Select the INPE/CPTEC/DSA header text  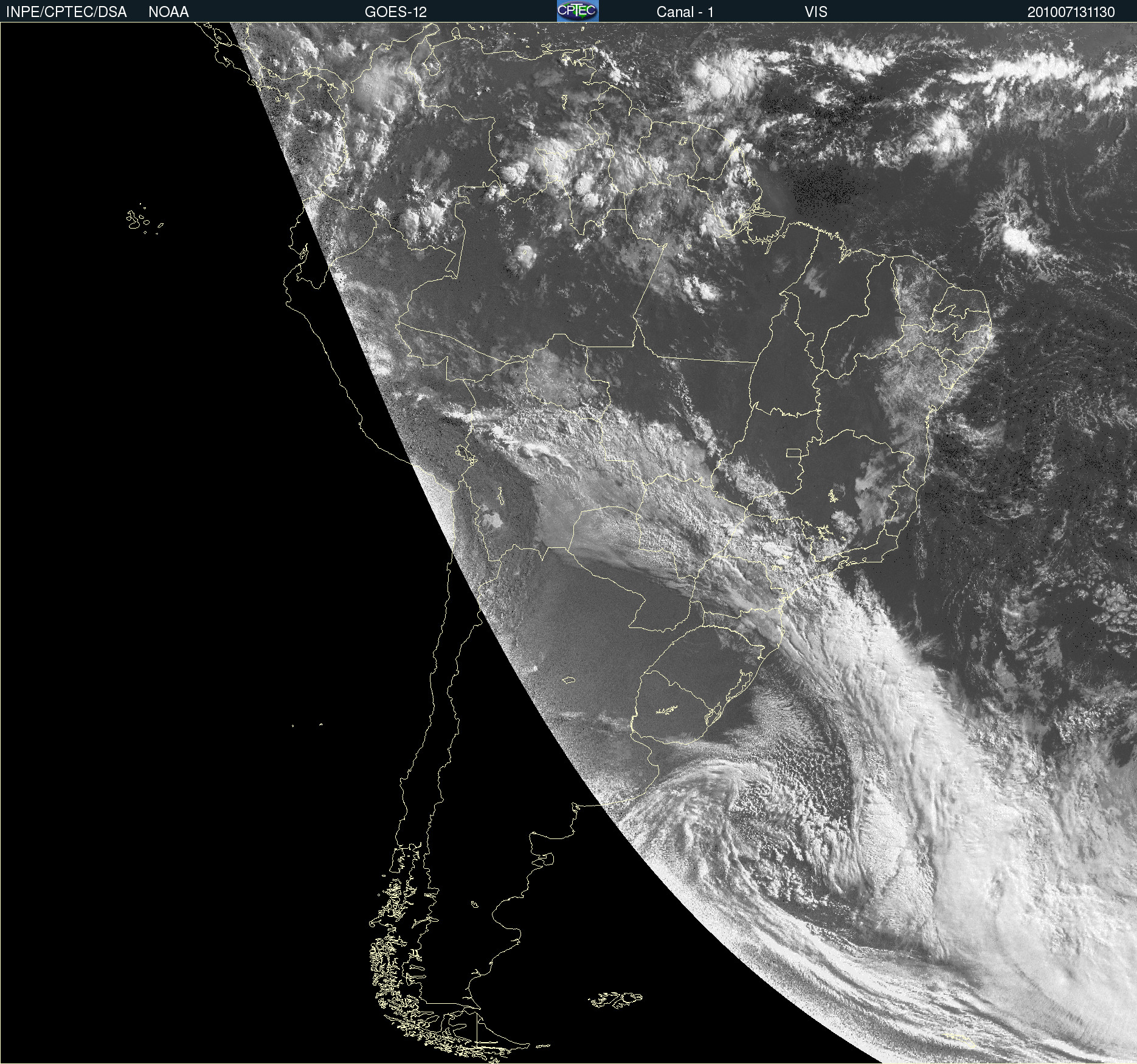click(x=66, y=12)
